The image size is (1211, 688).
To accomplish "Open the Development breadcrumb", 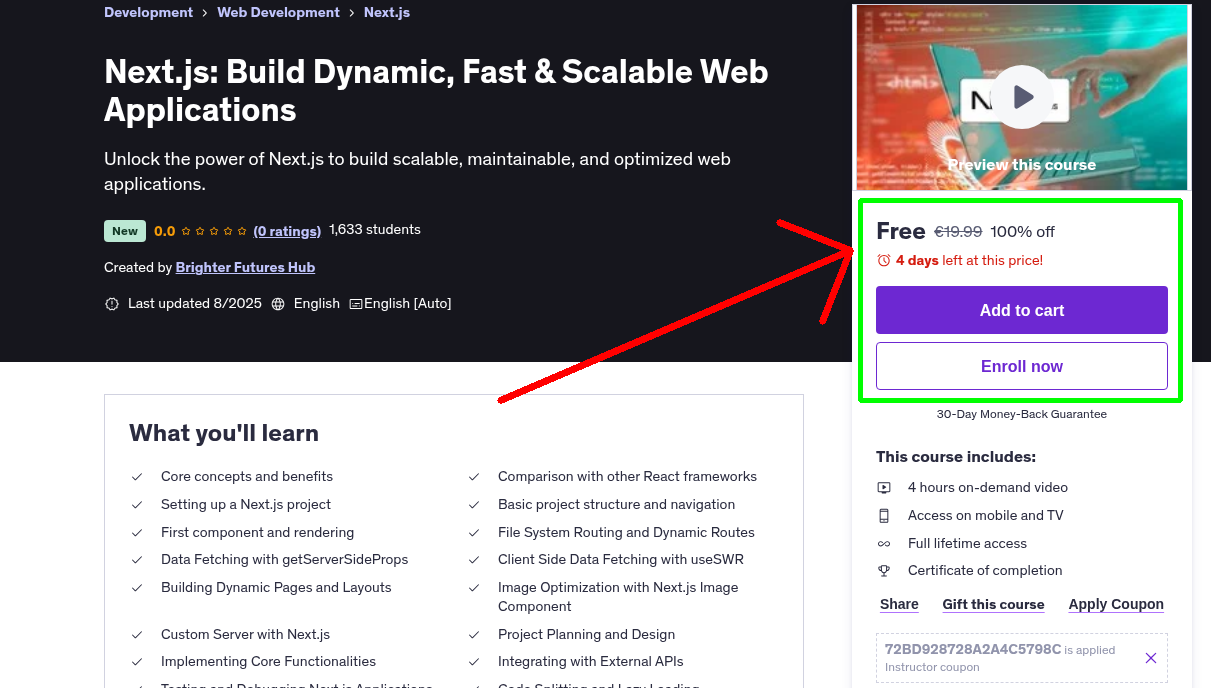I will coord(149,12).
